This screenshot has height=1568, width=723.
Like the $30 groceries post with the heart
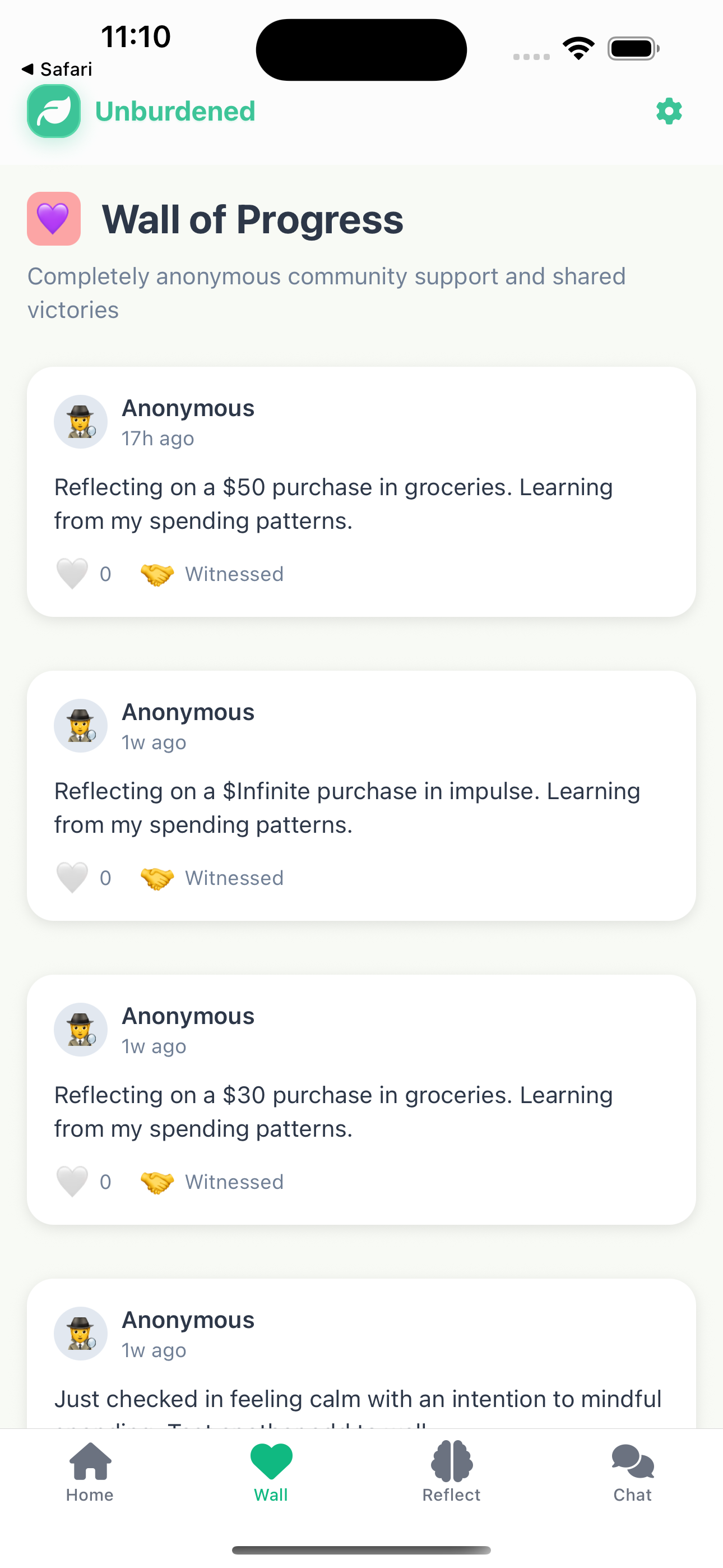point(72,1182)
